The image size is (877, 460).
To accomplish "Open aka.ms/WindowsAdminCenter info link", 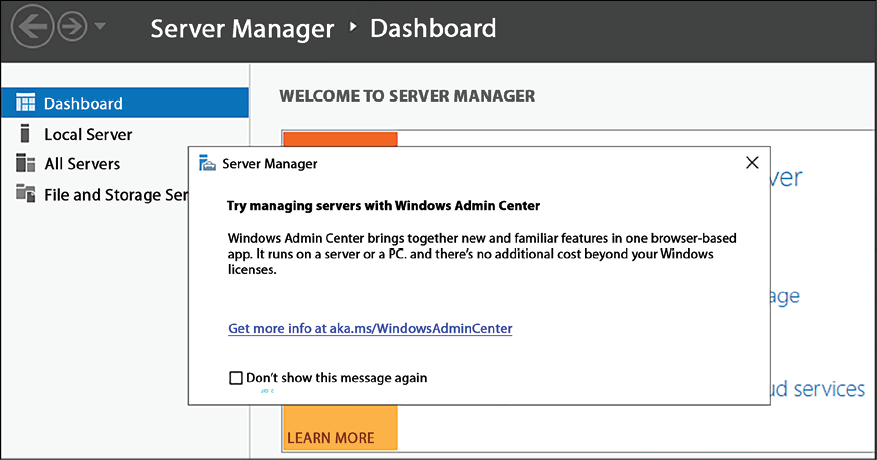I will point(370,328).
